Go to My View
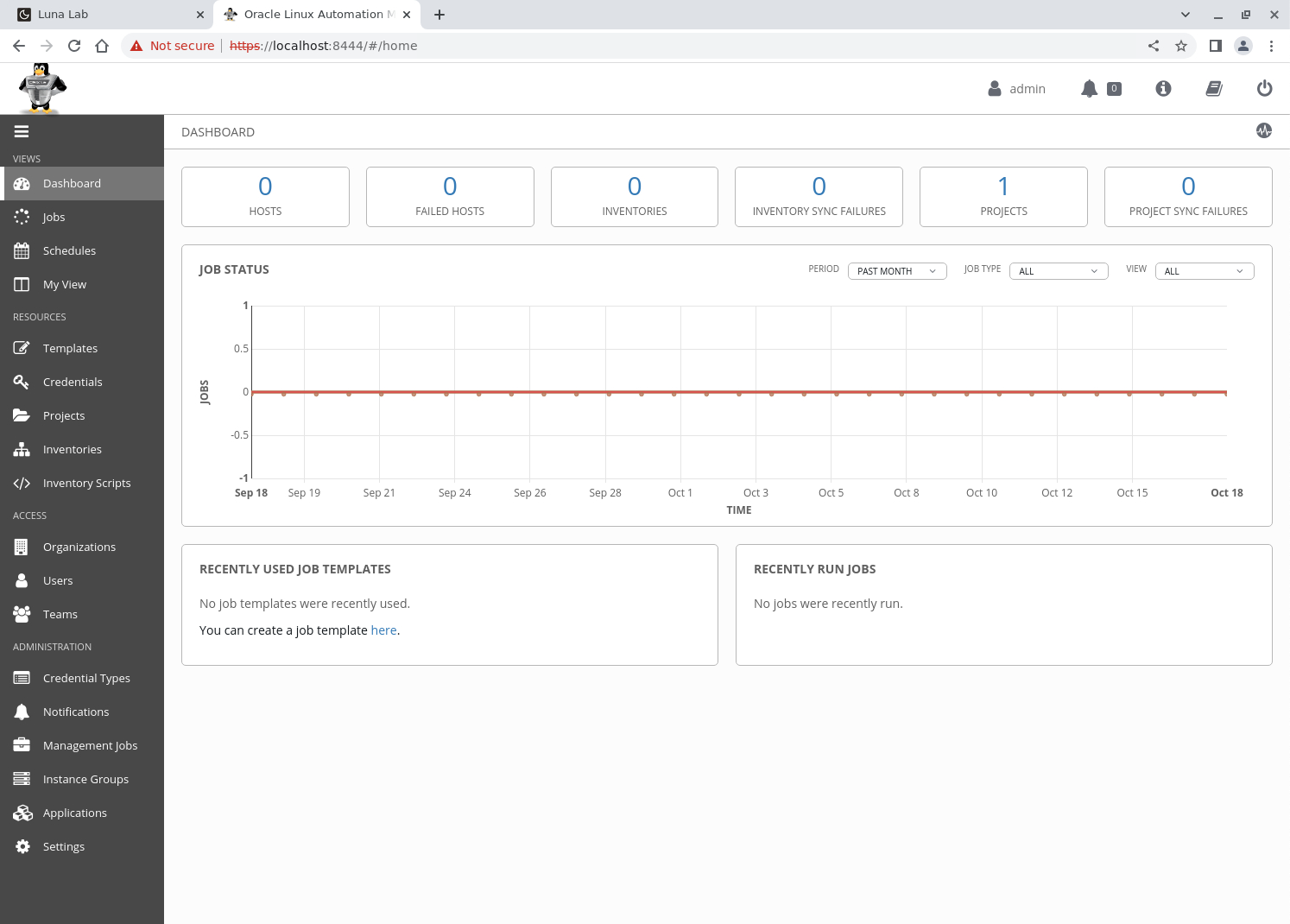 82,284
